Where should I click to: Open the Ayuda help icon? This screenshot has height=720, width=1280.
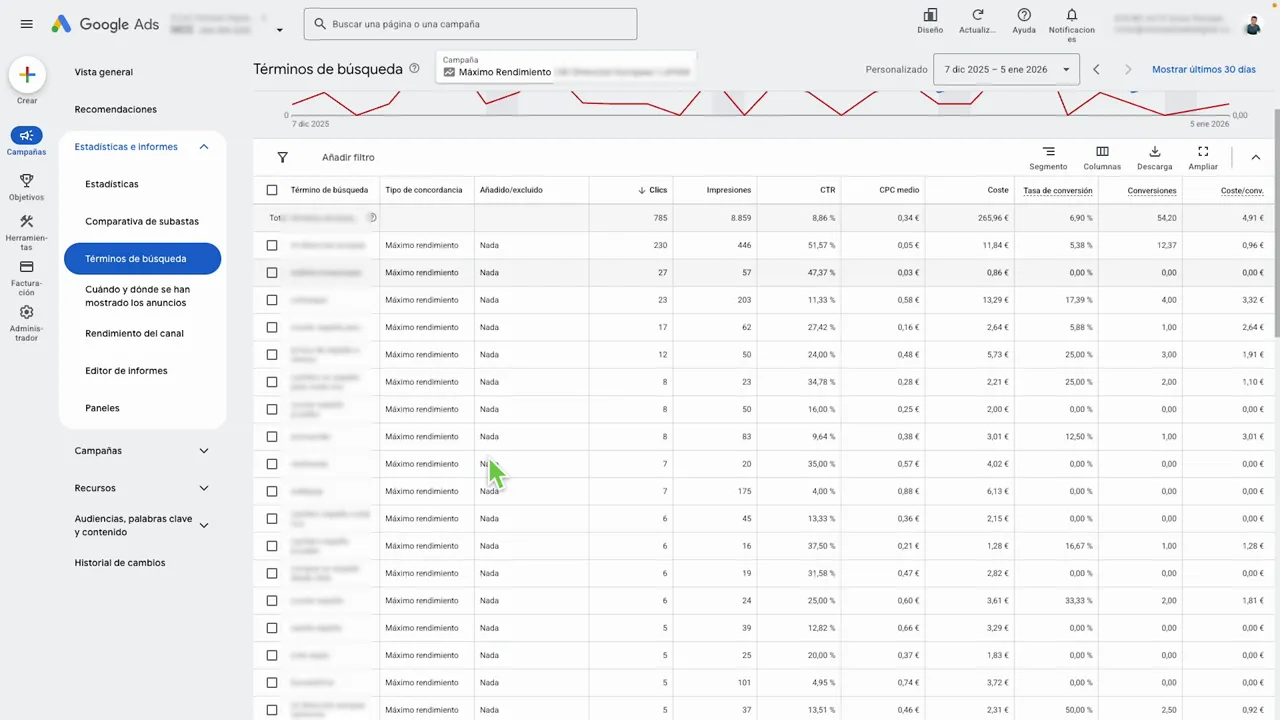pos(1024,15)
